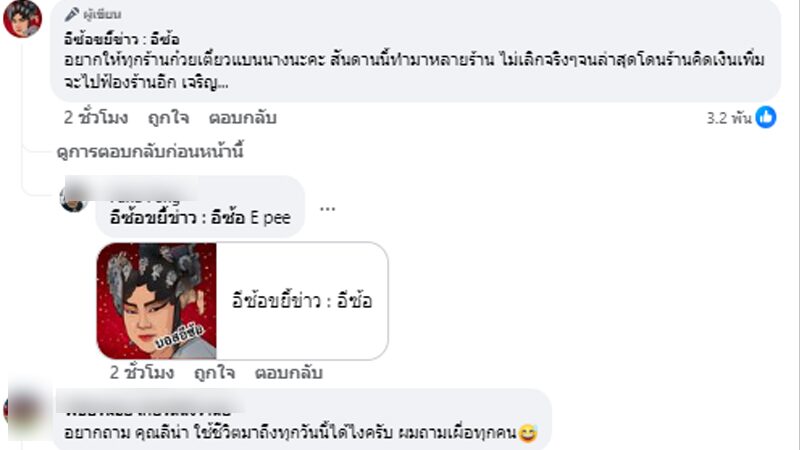Click the author pencil badge icon

click(72, 14)
